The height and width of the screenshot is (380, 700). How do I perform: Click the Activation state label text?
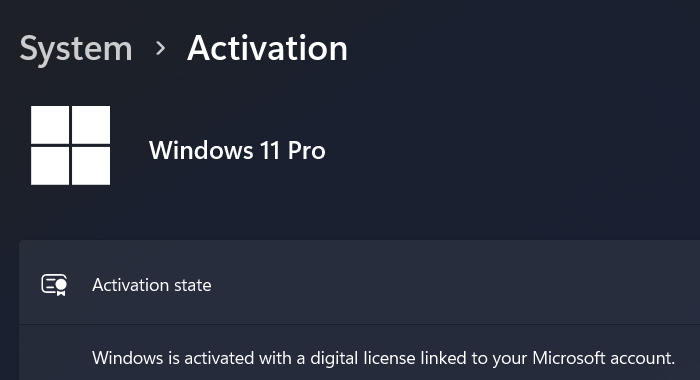tap(152, 285)
